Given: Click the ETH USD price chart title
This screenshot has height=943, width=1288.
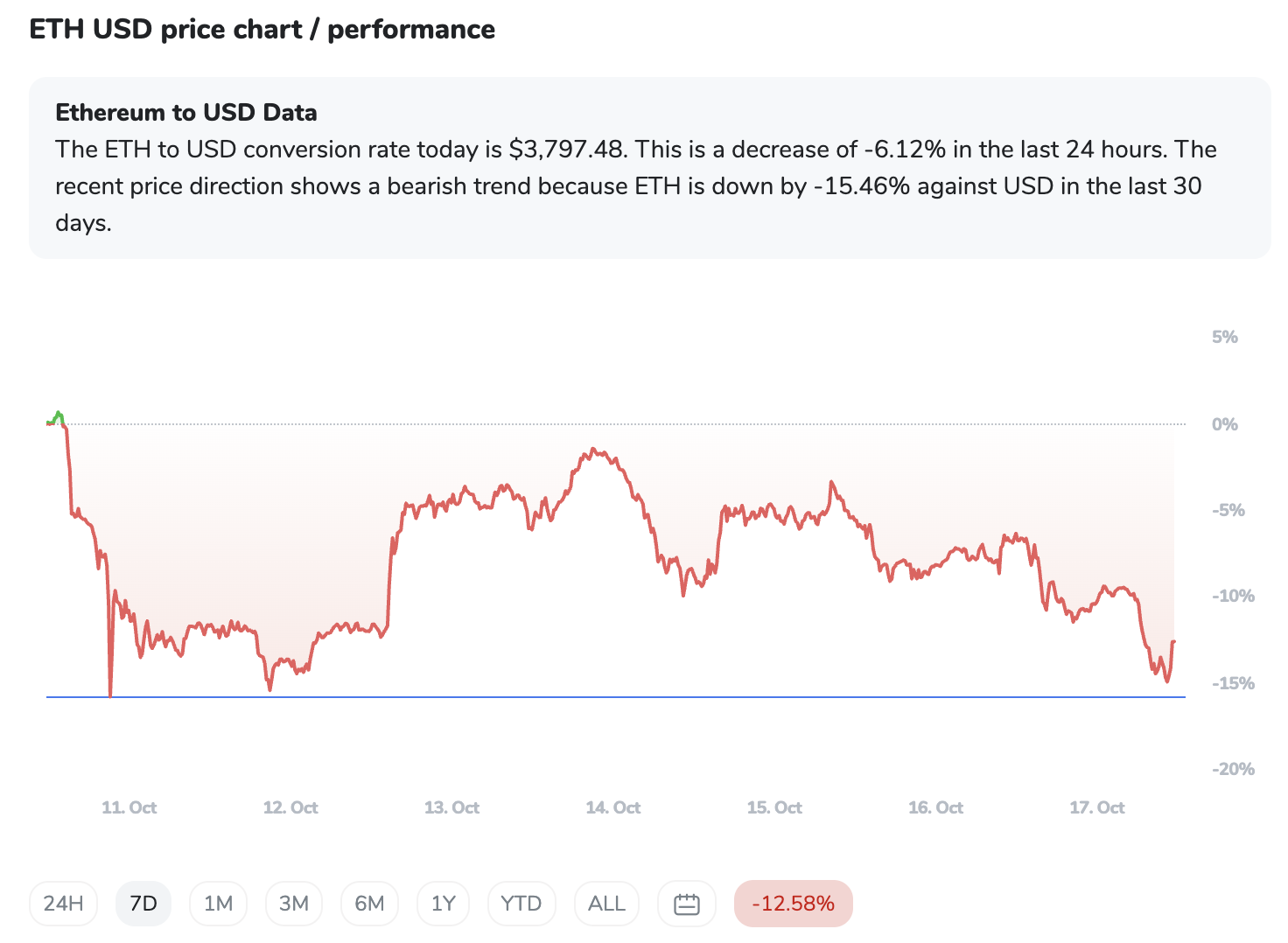Looking at the screenshot, I should coord(262,30).
